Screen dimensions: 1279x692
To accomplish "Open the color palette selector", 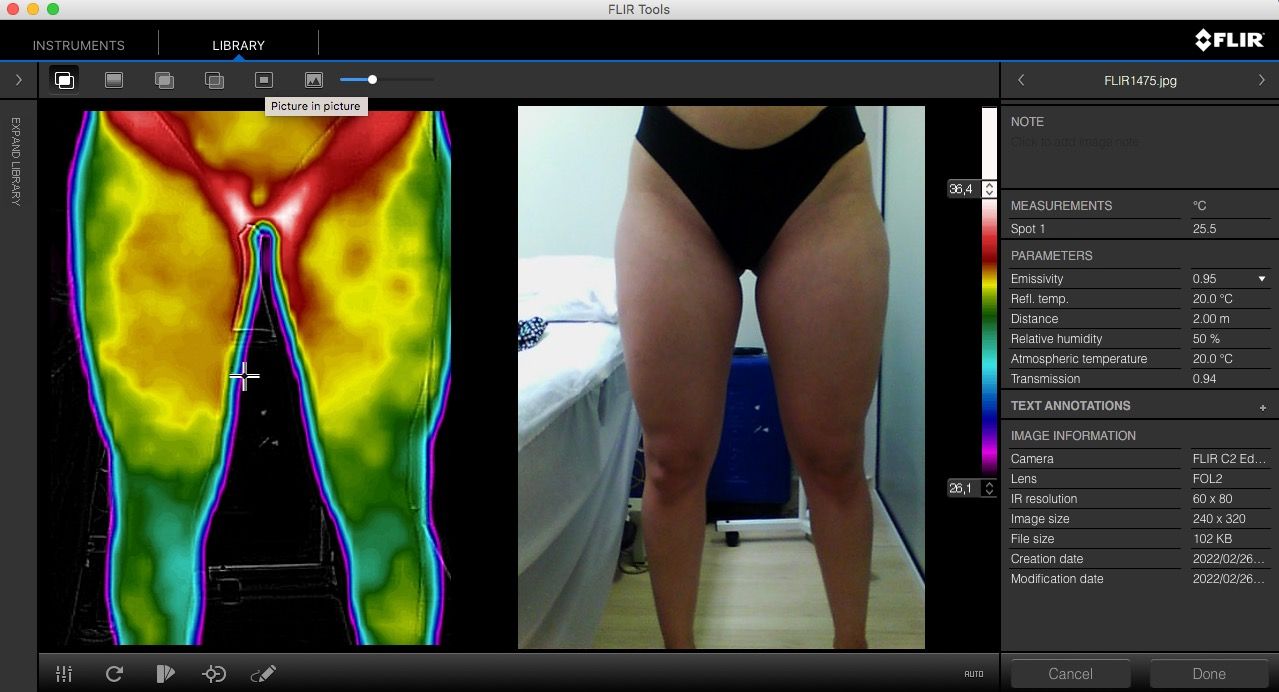I will pyautogui.click(x=165, y=674).
